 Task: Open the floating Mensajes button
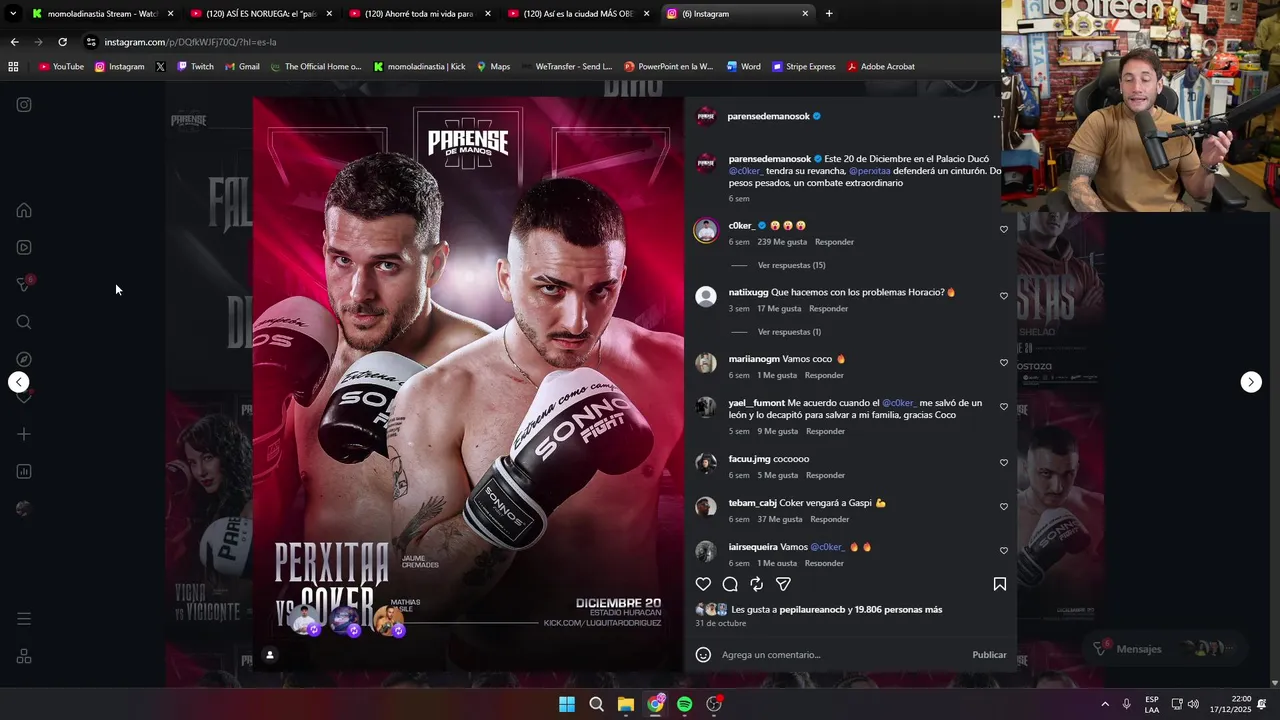(x=1164, y=649)
